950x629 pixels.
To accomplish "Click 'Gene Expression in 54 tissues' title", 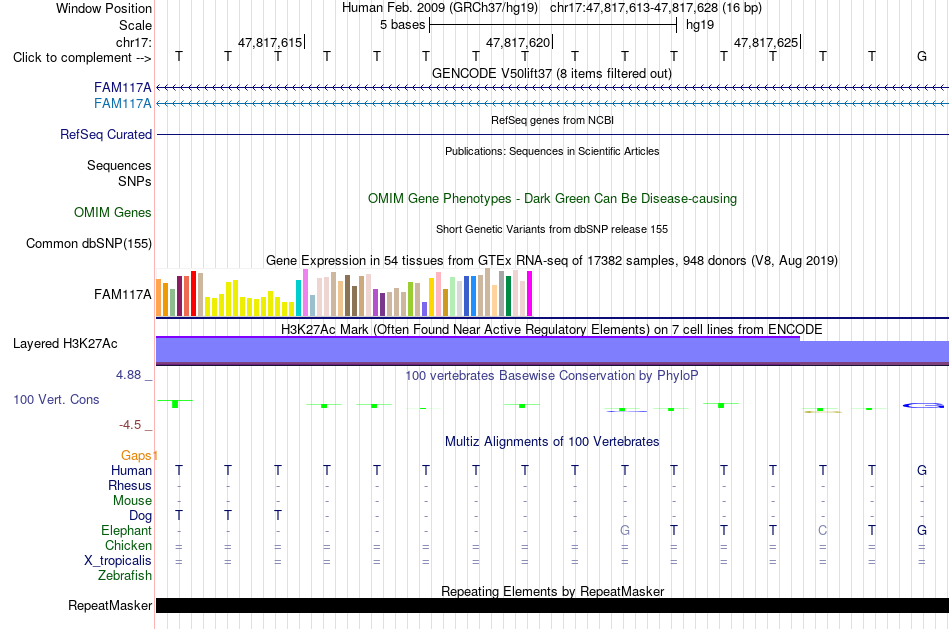I will (552, 261).
